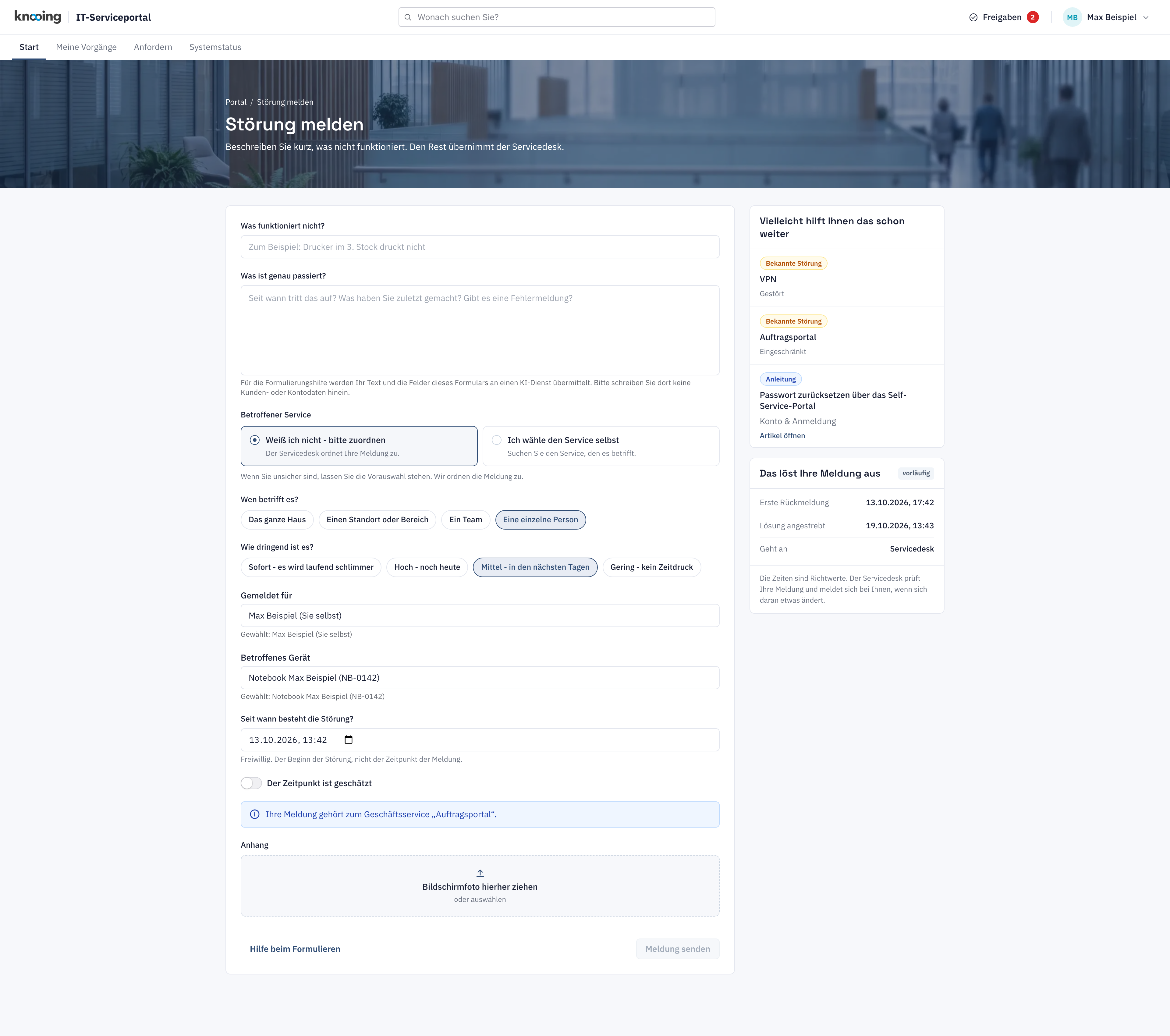Choose 'Sofort - es wird laufend schlimmer'
The image size is (1170, 1036).
click(311, 567)
